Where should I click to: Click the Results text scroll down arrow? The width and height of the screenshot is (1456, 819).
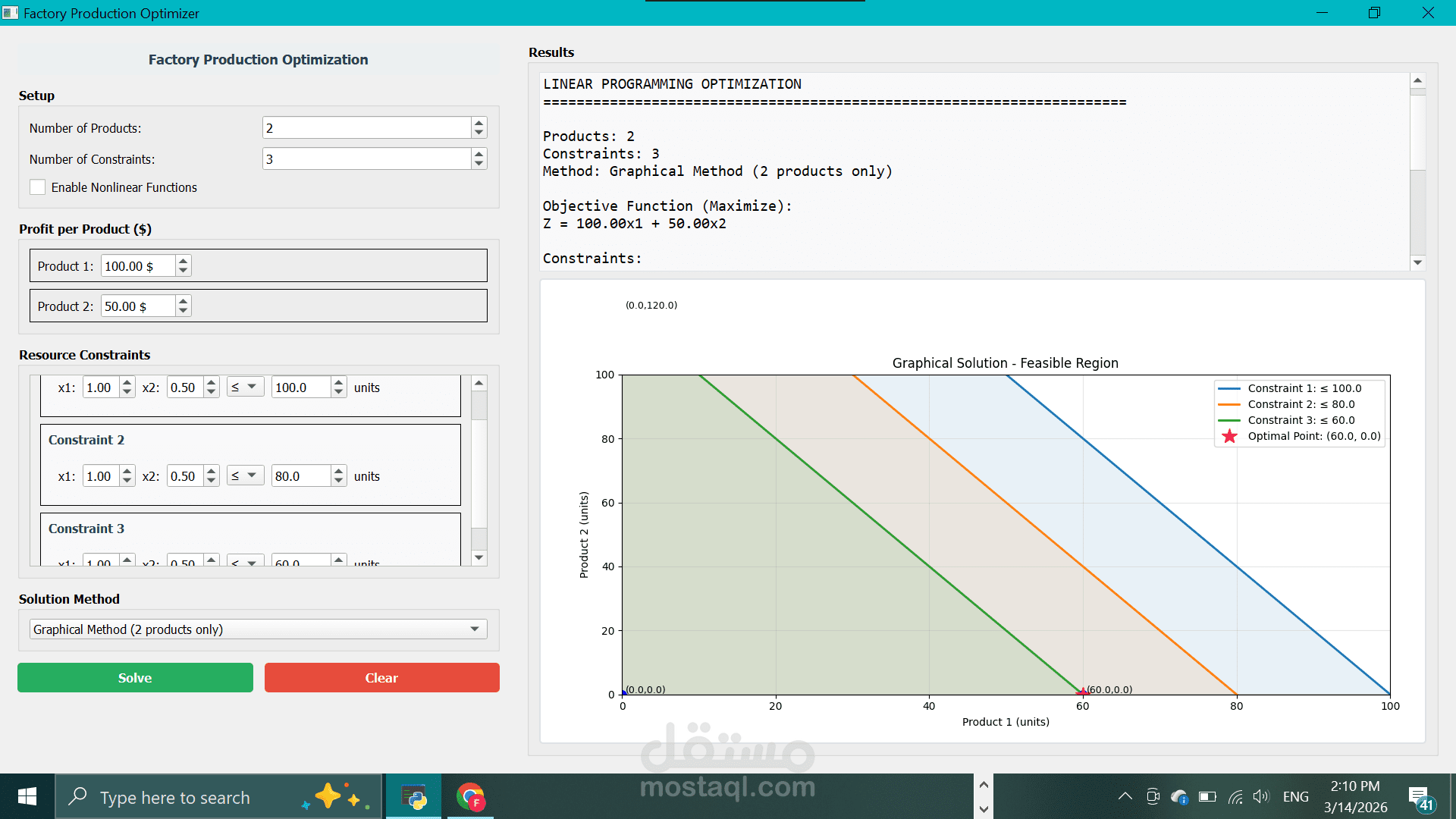[1417, 262]
